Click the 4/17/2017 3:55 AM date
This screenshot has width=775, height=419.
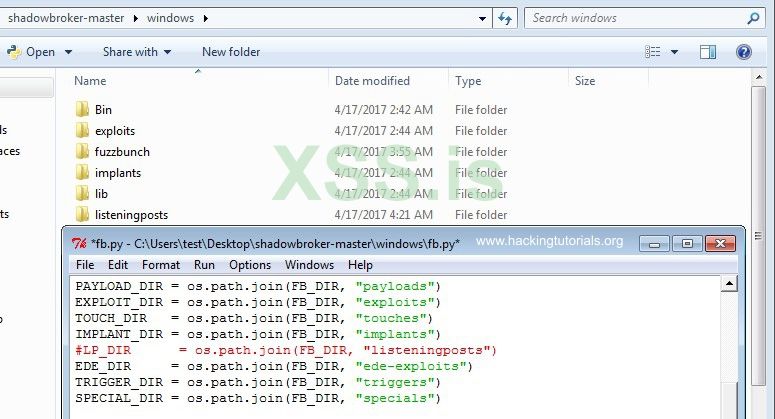coord(384,152)
